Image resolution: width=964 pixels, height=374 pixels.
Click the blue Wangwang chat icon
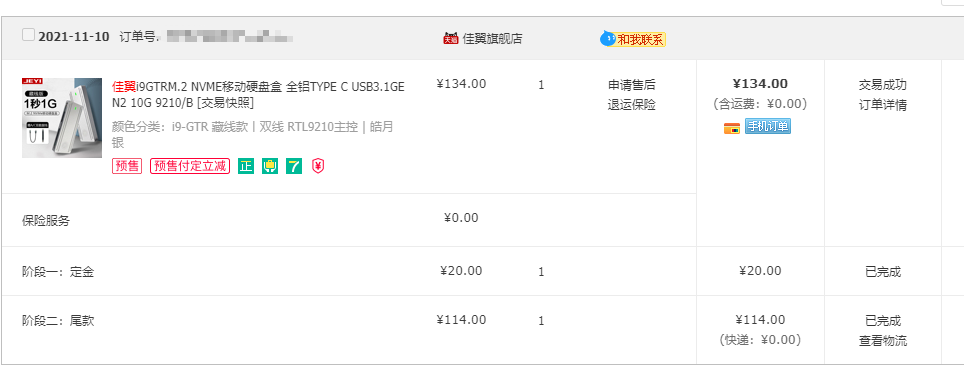607,39
